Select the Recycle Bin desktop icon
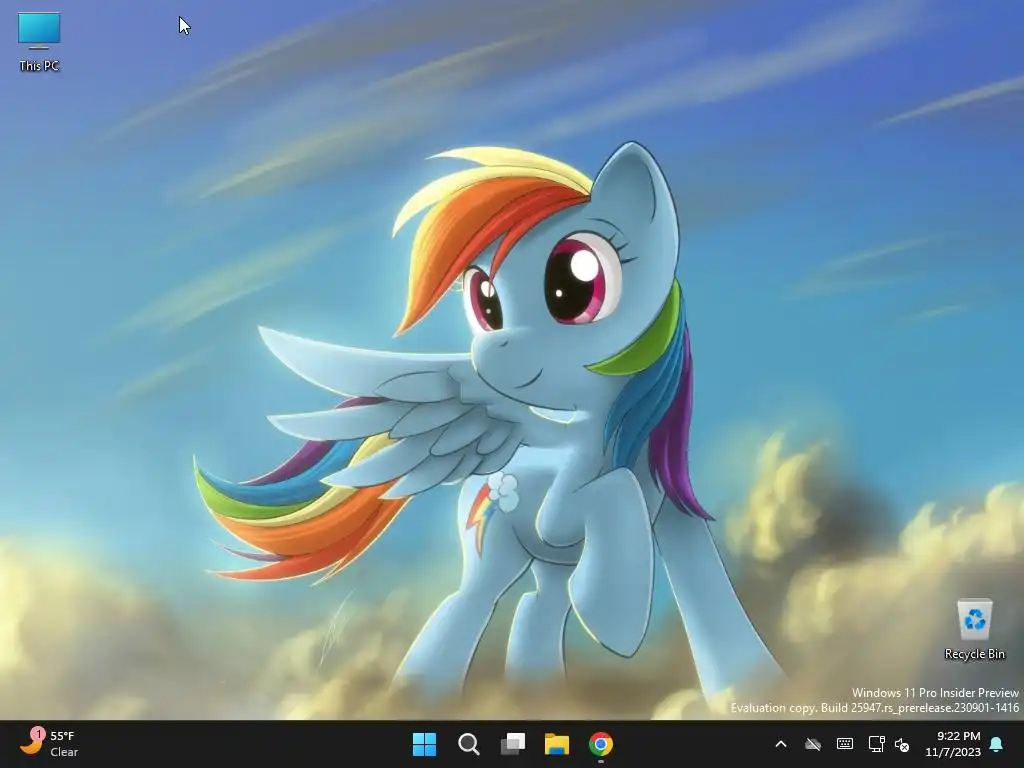The width and height of the screenshot is (1024, 768). pyautogui.click(x=974, y=630)
